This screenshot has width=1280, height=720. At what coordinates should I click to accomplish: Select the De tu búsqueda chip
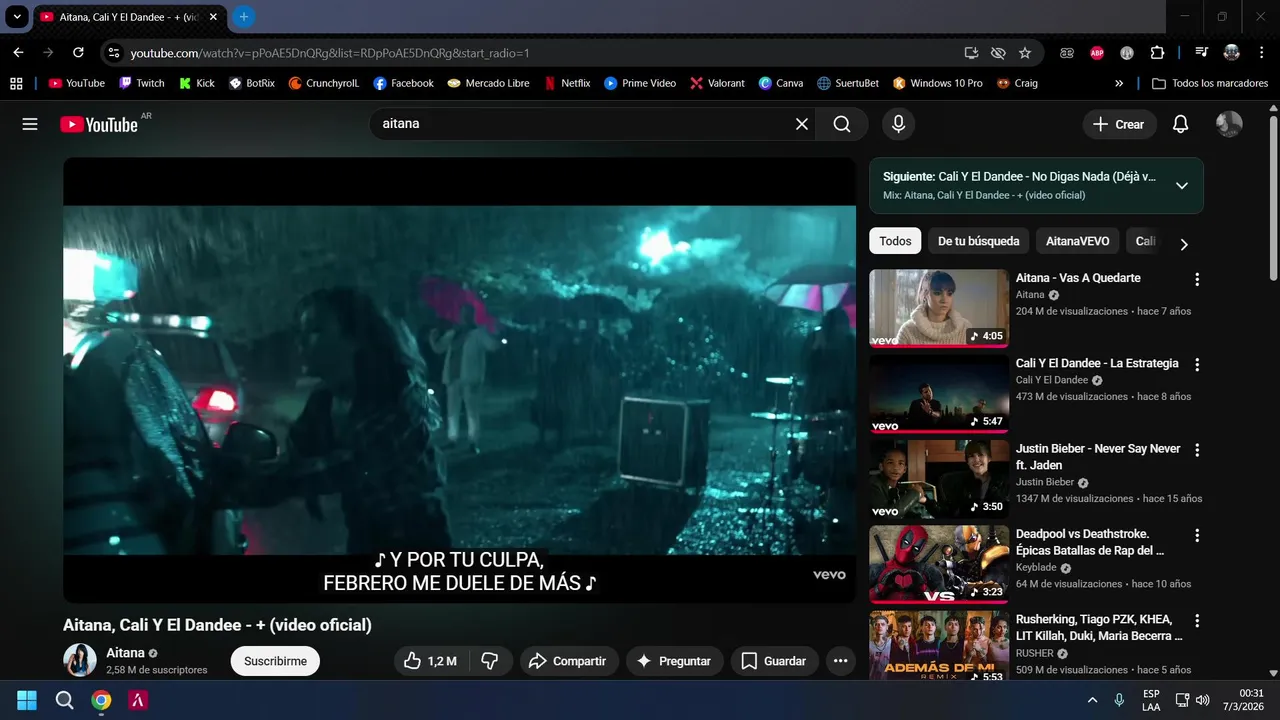click(978, 241)
